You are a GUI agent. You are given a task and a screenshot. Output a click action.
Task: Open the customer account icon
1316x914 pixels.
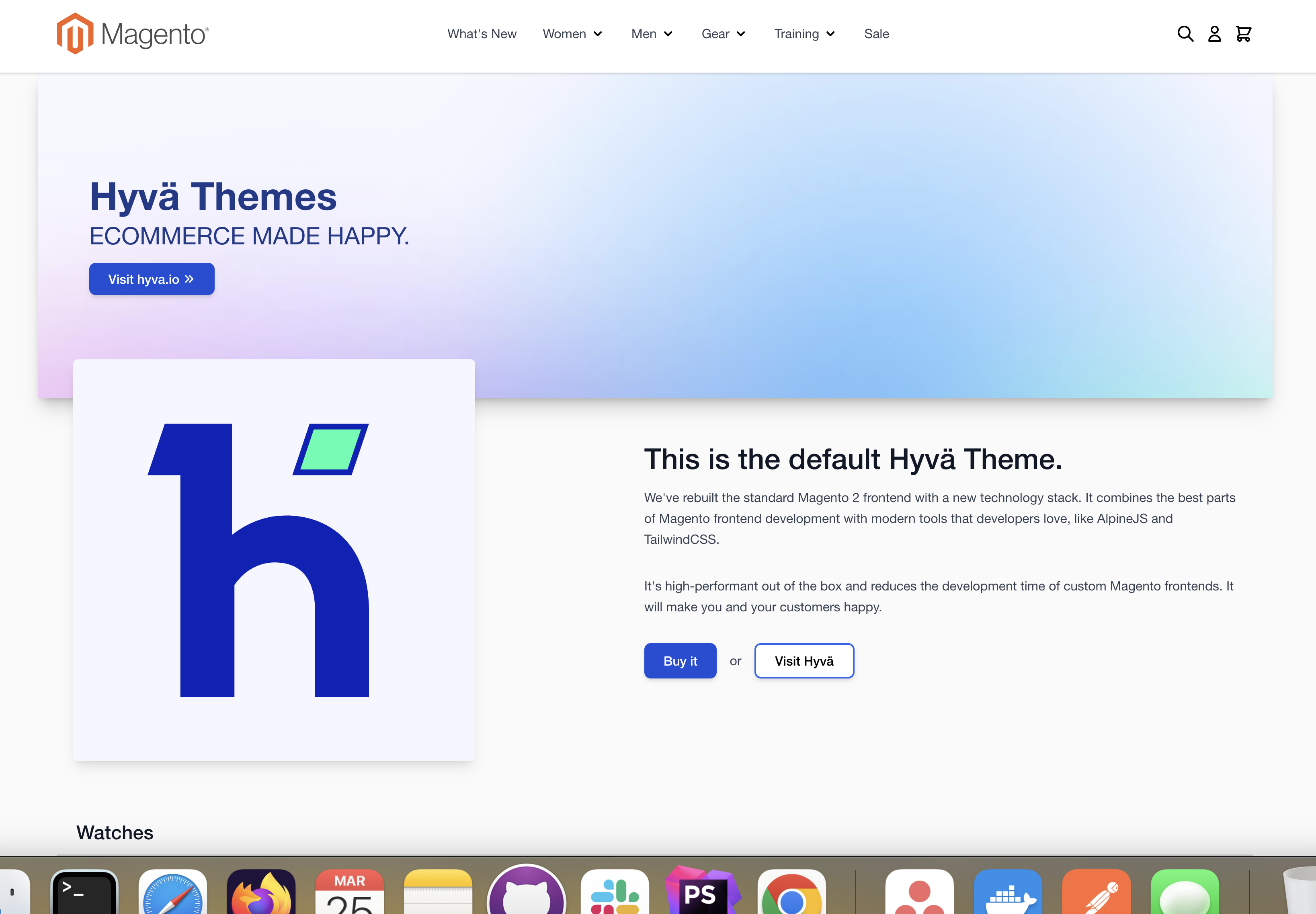1214,34
